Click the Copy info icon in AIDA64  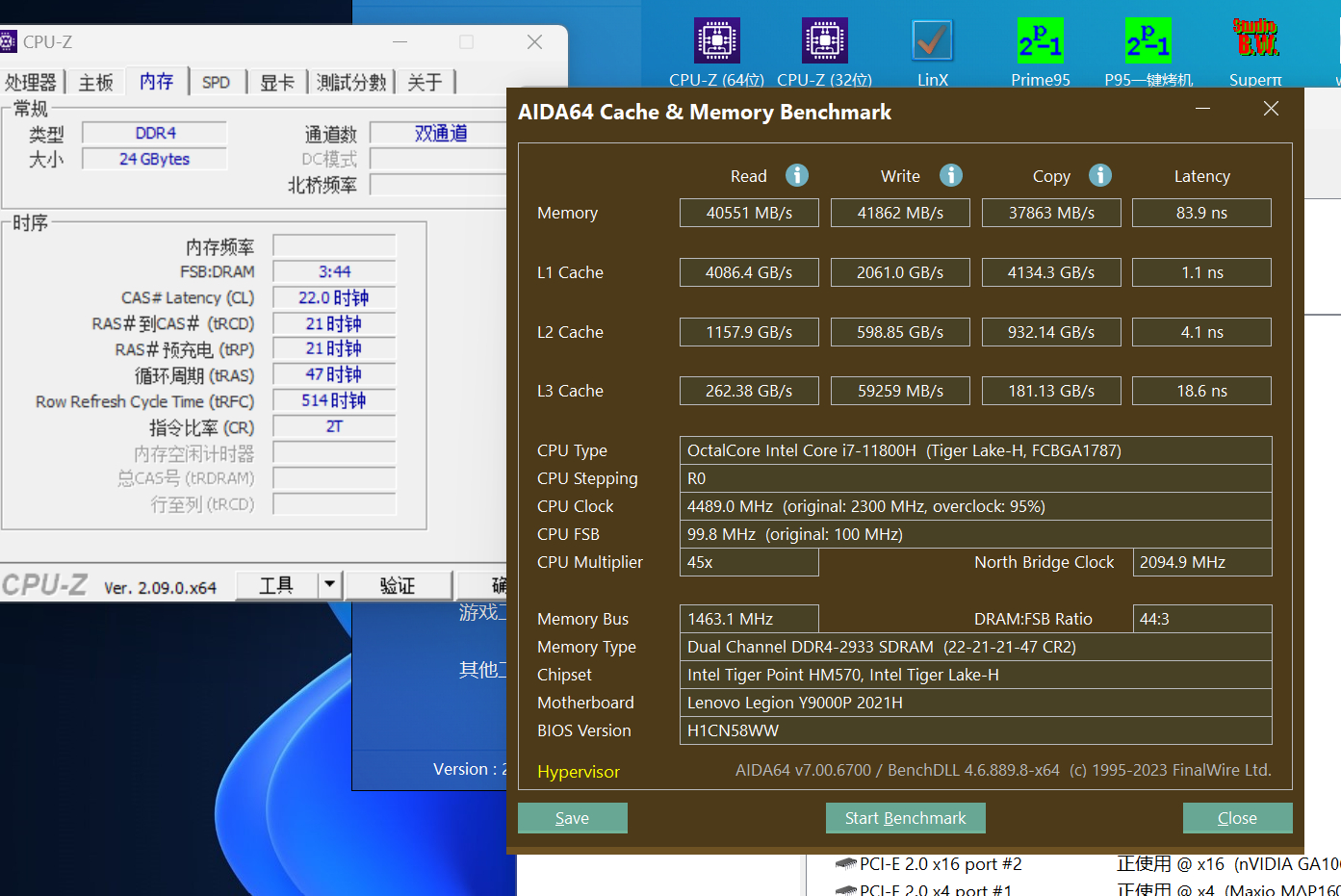[1100, 175]
